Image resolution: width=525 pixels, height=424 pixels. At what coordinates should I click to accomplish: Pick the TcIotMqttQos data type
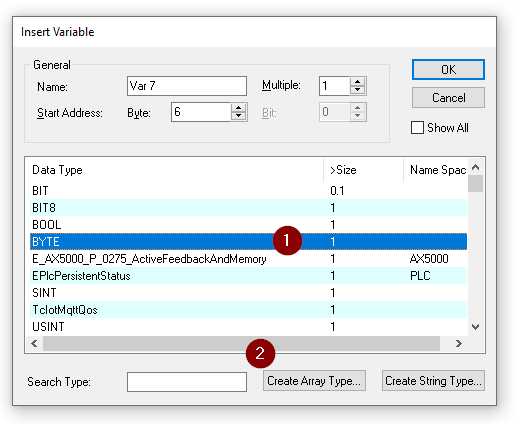(x=248, y=309)
